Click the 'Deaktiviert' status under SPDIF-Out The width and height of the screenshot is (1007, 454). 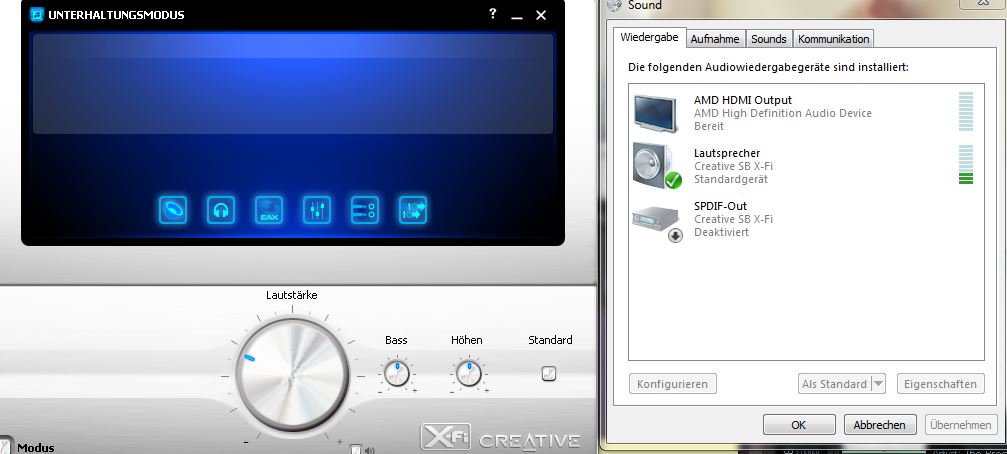[x=721, y=232]
